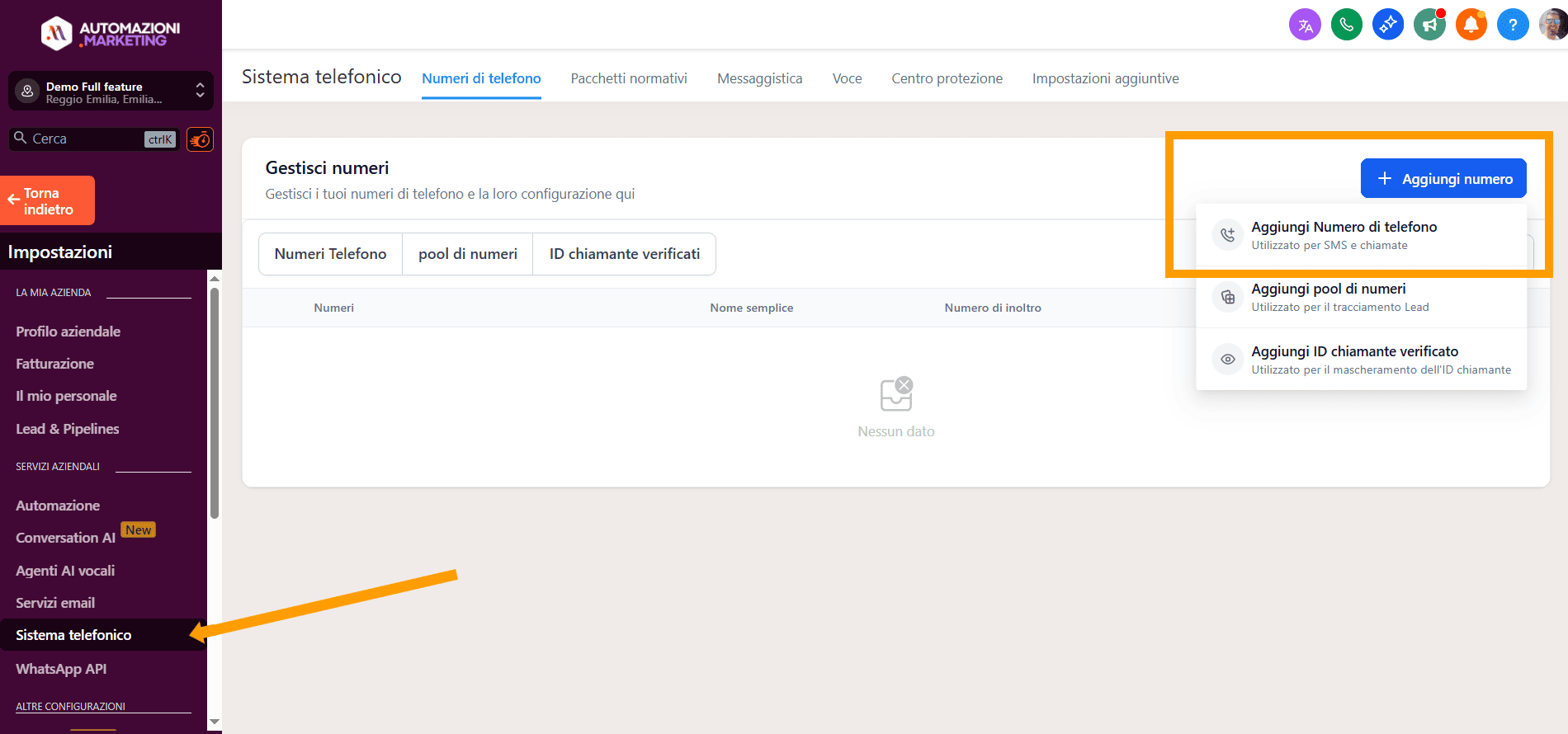1568x734 pixels.
Task: Click the sidebar scrollbar thumb
Action: 215,403
